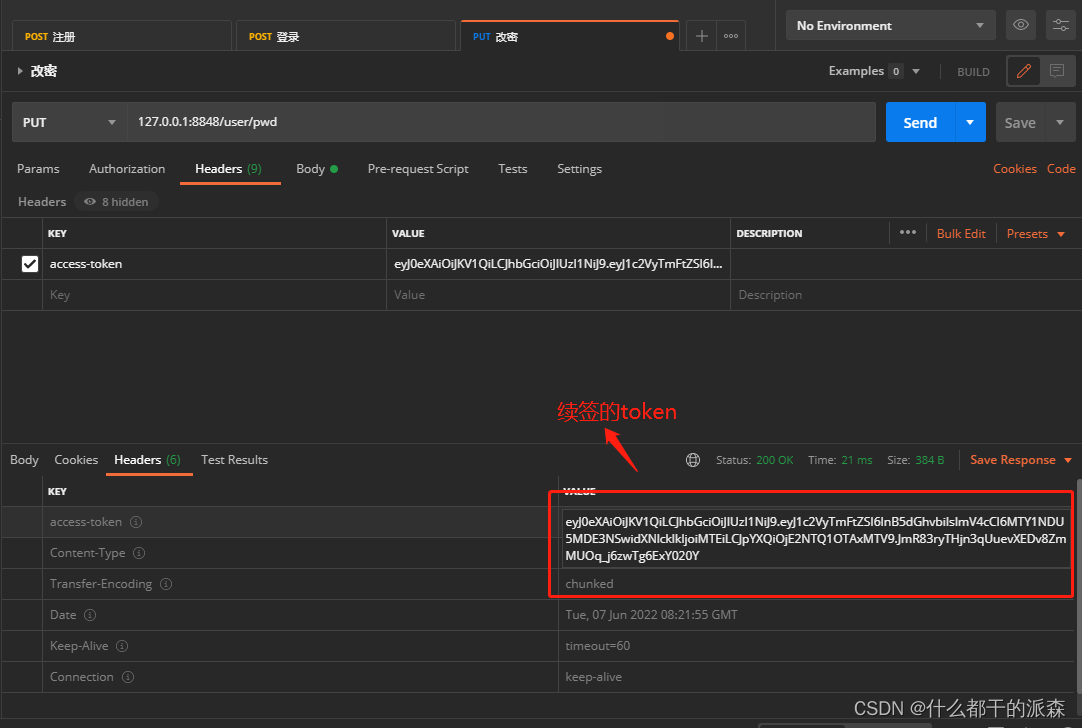
Task: Open Code snippet link
Action: click(1061, 169)
